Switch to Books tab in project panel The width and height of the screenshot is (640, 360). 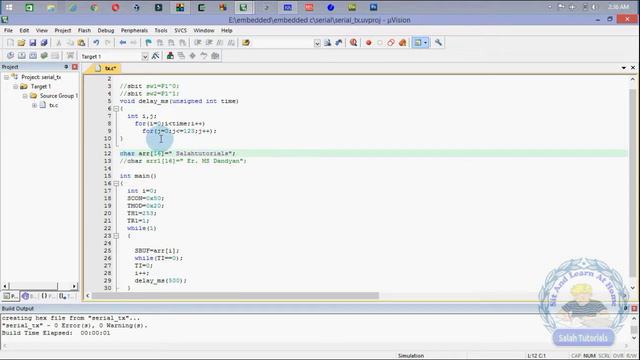pos(29,296)
